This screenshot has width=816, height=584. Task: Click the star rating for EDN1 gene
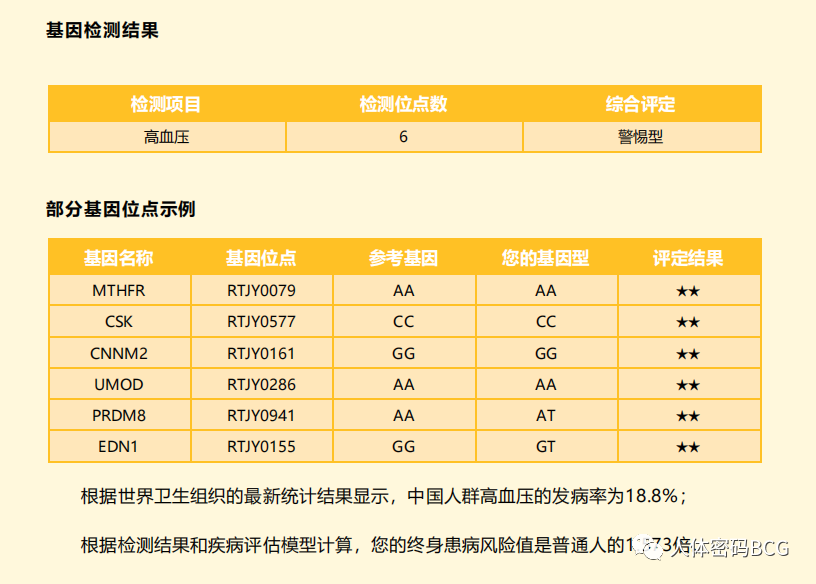[690, 446]
